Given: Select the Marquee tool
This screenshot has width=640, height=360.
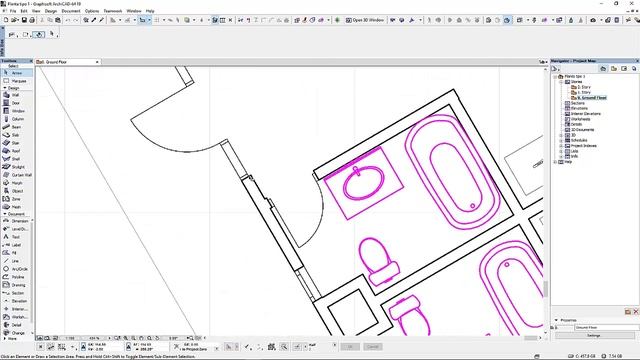Looking at the screenshot, I should (17, 81).
